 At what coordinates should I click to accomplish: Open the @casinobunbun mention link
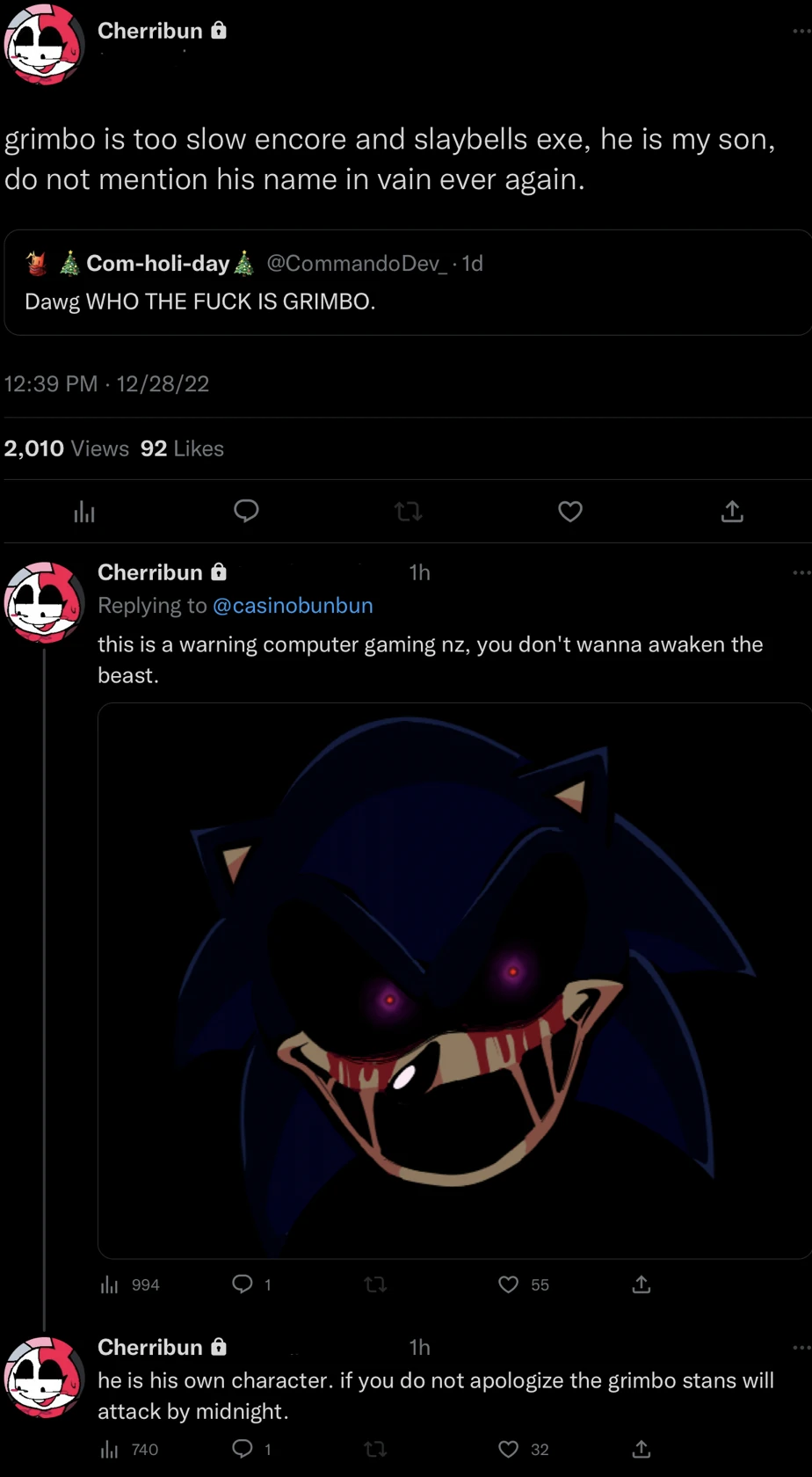[293, 606]
